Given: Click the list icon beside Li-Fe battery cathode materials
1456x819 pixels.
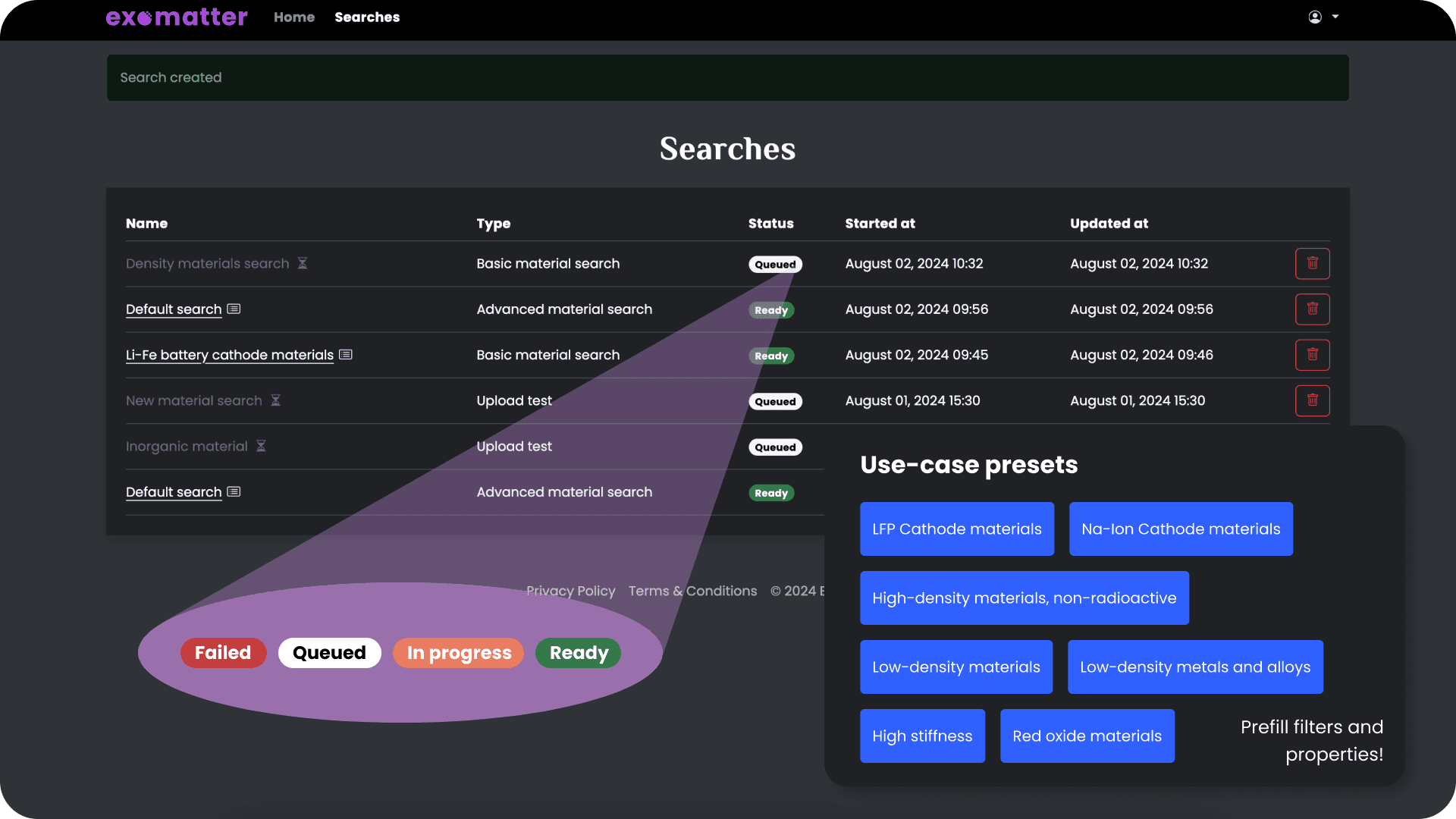Looking at the screenshot, I should click(346, 355).
